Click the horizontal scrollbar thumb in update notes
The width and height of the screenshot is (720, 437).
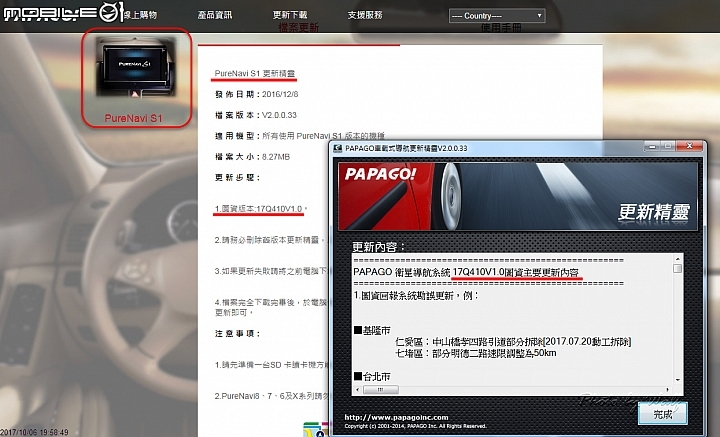tap(380, 389)
